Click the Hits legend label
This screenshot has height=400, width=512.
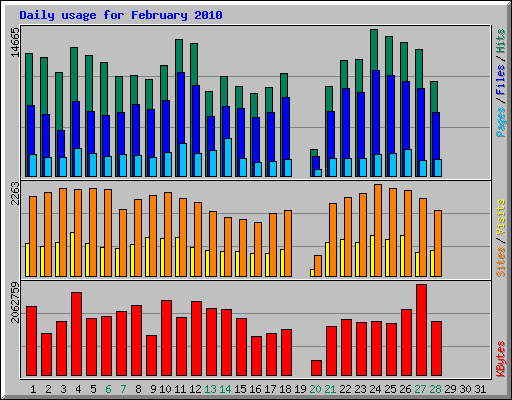pyautogui.click(x=501, y=41)
